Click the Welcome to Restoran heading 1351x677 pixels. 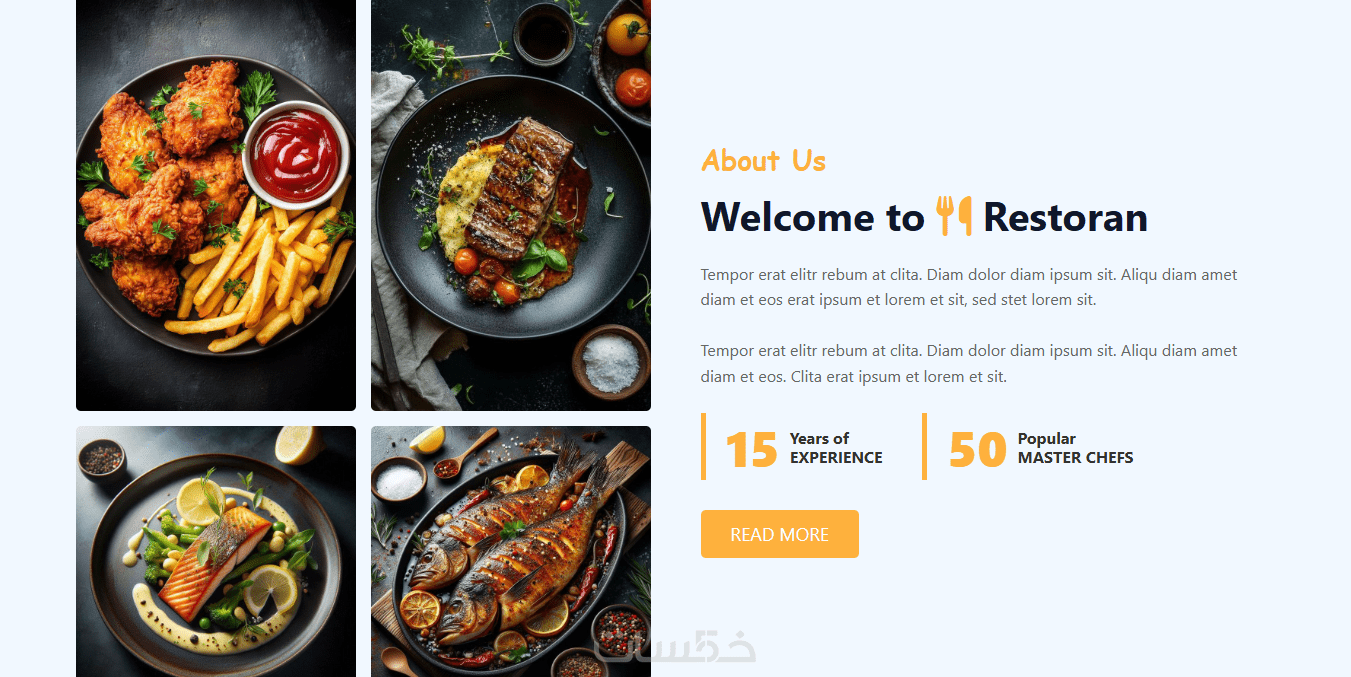pos(924,217)
